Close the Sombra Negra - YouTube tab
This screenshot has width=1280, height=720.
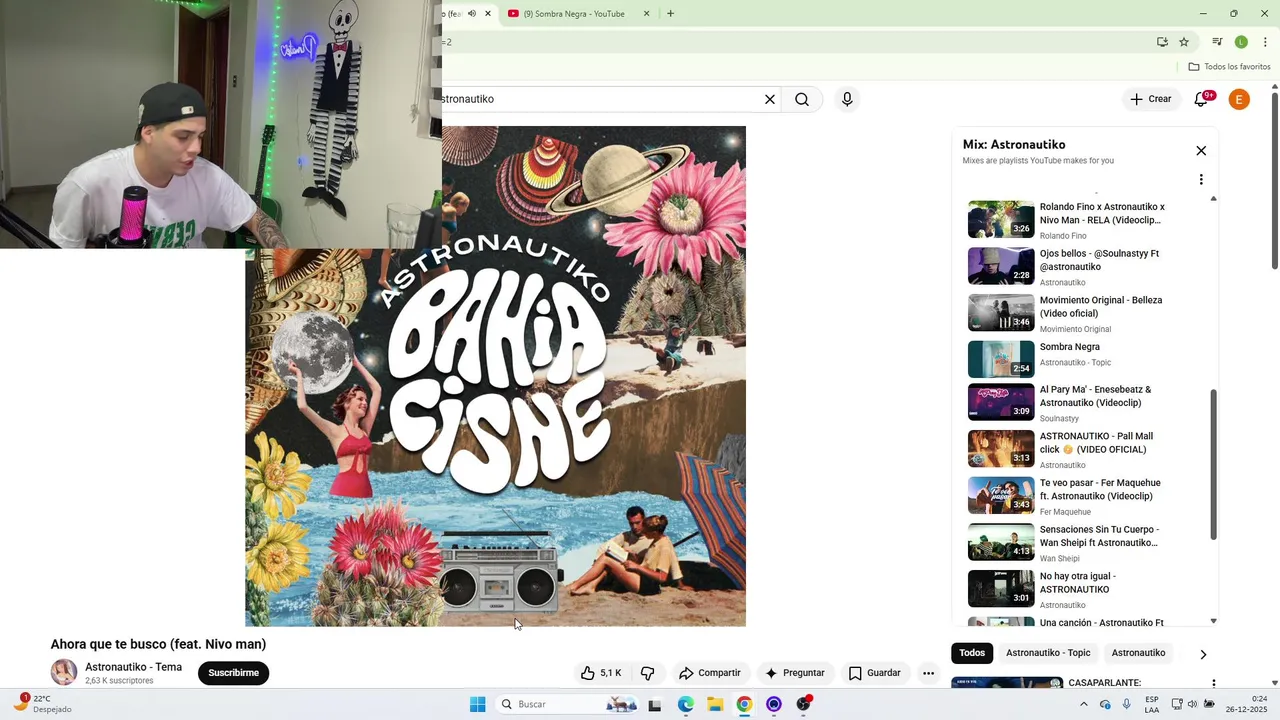646,14
